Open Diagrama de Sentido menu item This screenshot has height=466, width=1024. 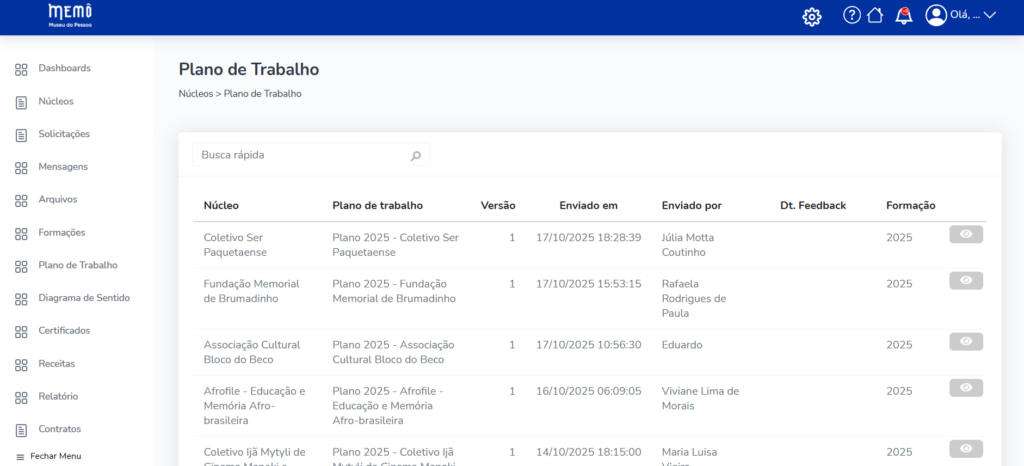tap(84, 298)
